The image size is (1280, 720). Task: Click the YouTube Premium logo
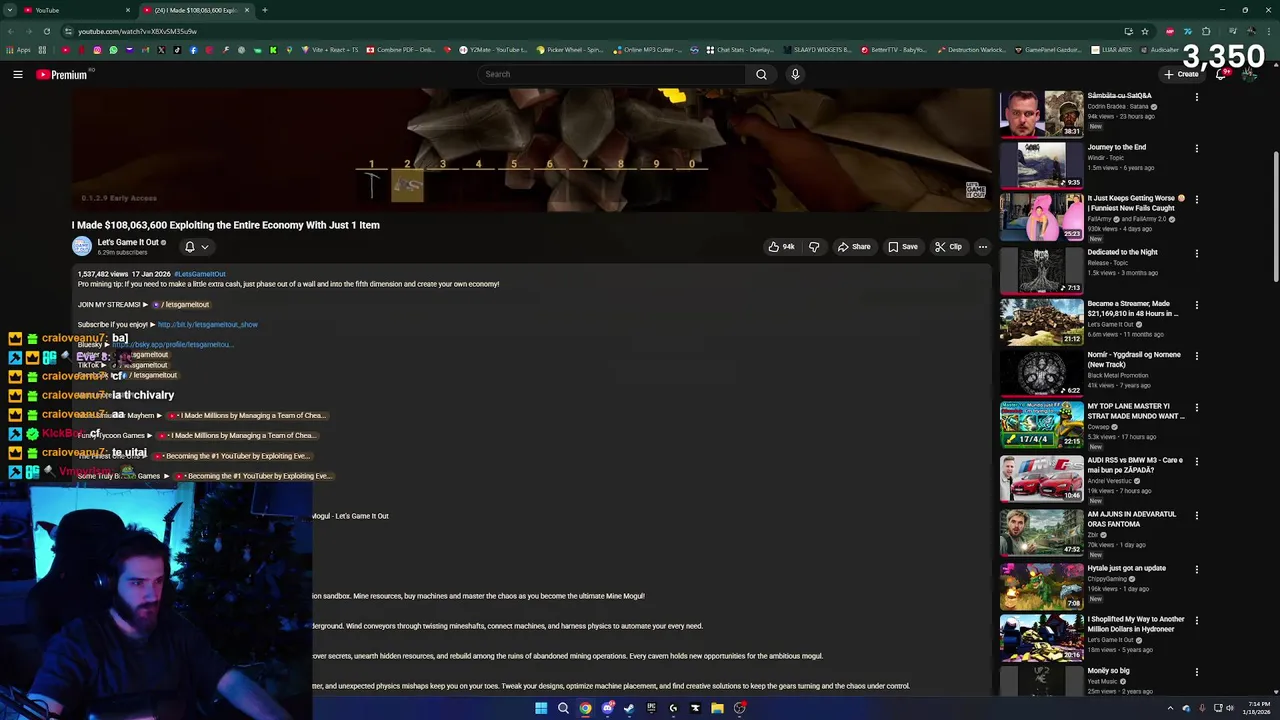pyautogui.click(x=62, y=74)
